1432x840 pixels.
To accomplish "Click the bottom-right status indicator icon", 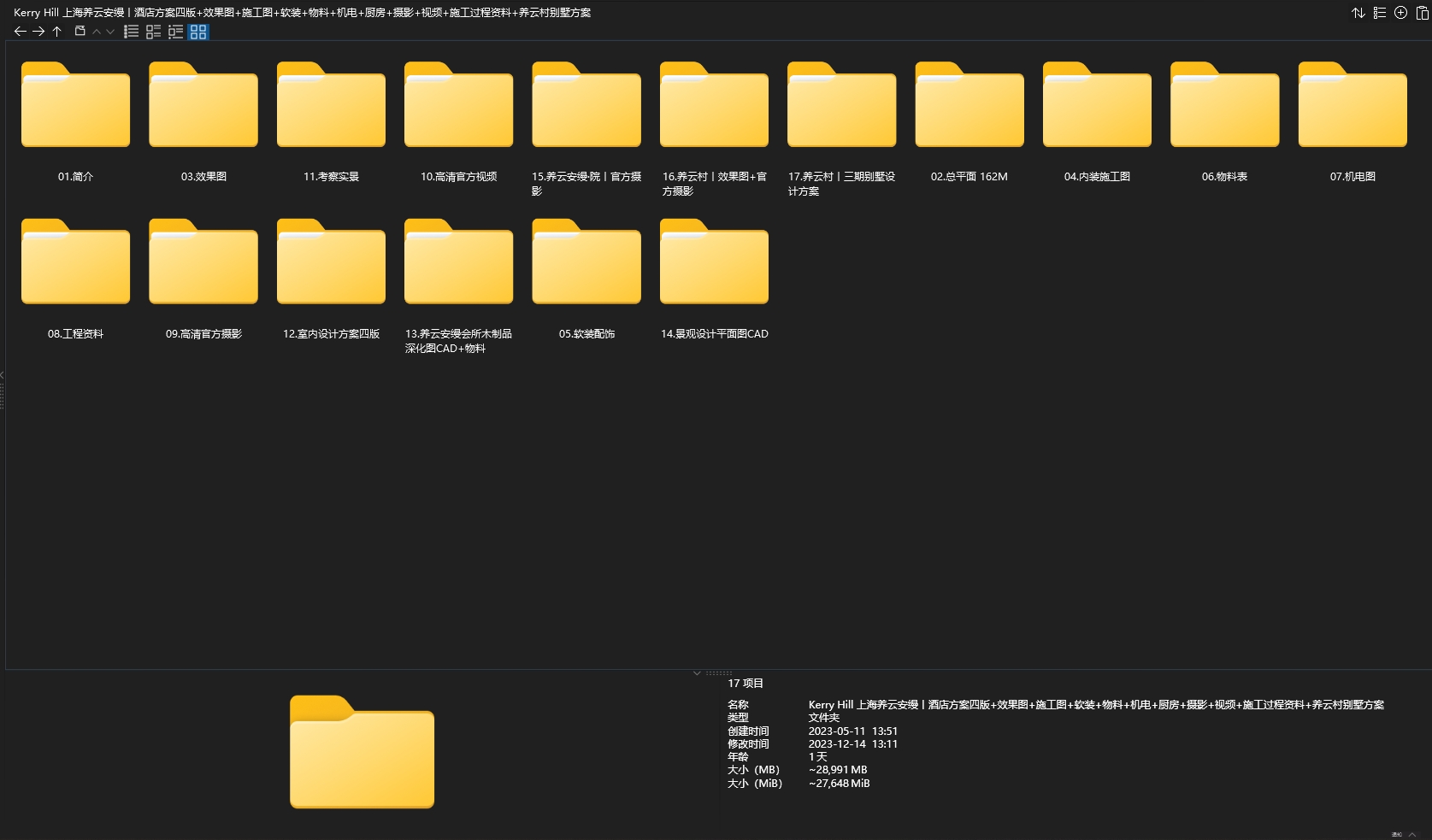I will click(x=1396, y=834).
